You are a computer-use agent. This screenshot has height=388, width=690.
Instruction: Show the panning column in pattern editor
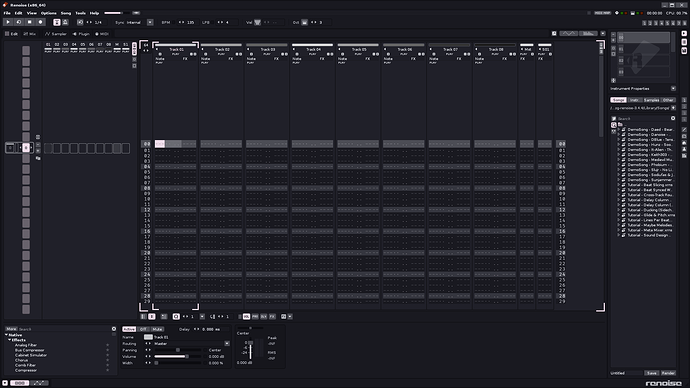click(255, 316)
